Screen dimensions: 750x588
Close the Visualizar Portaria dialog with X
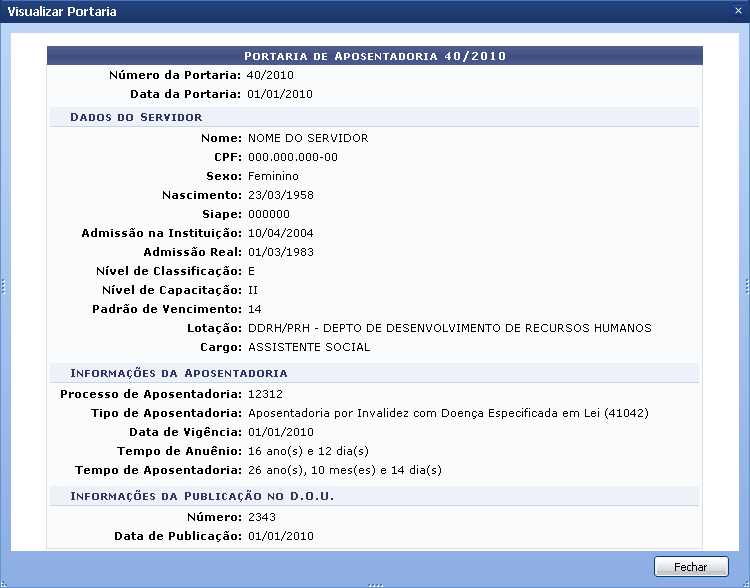tap(737, 11)
